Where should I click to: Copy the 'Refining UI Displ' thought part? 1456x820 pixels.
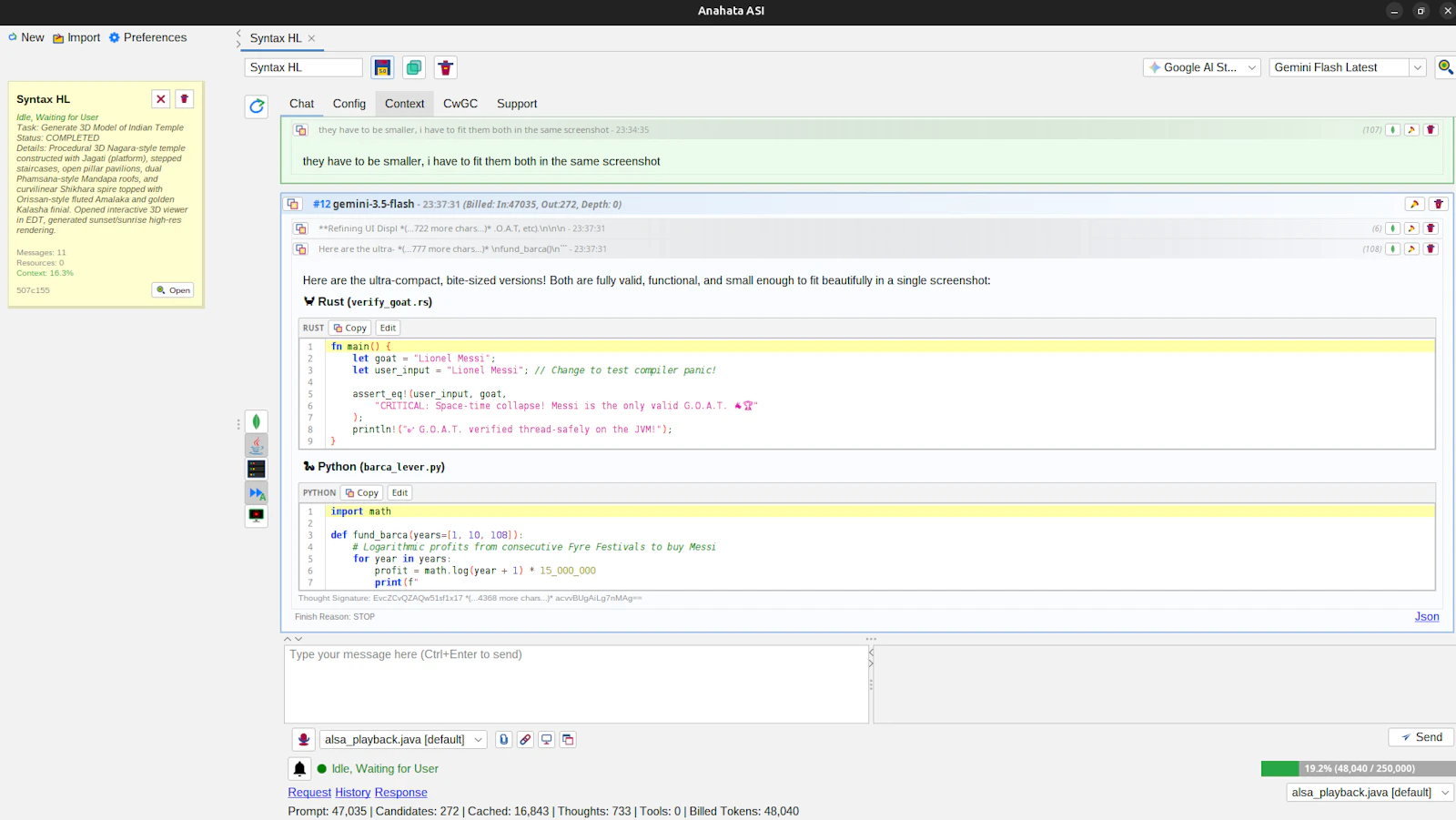click(300, 228)
